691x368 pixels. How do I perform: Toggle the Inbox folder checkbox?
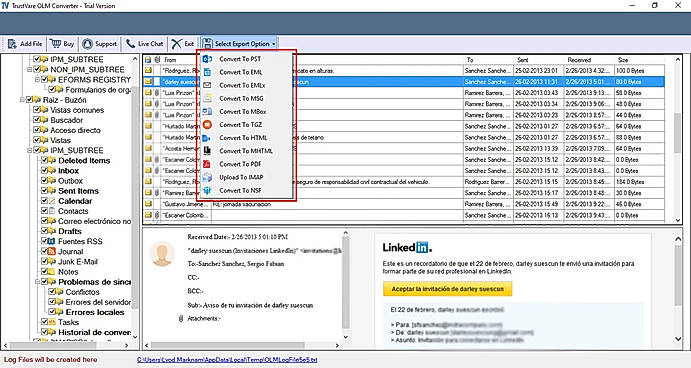(x=45, y=170)
